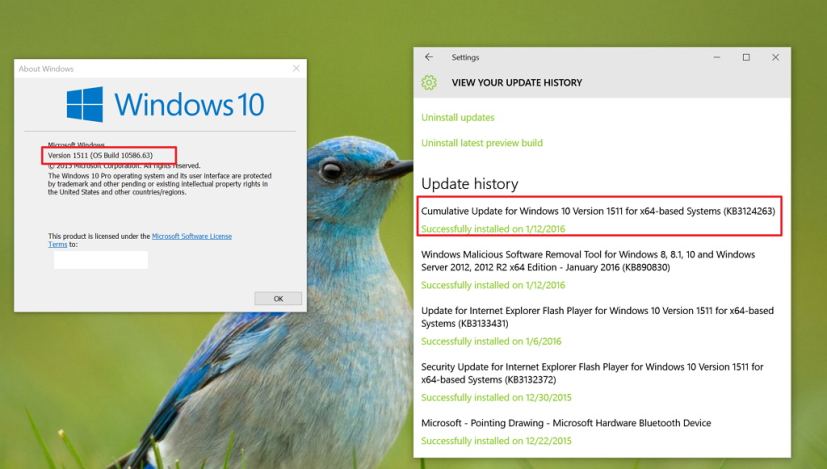Follow the Terms link in About Windows
The width and height of the screenshot is (827, 469).
click(x=57, y=244)
